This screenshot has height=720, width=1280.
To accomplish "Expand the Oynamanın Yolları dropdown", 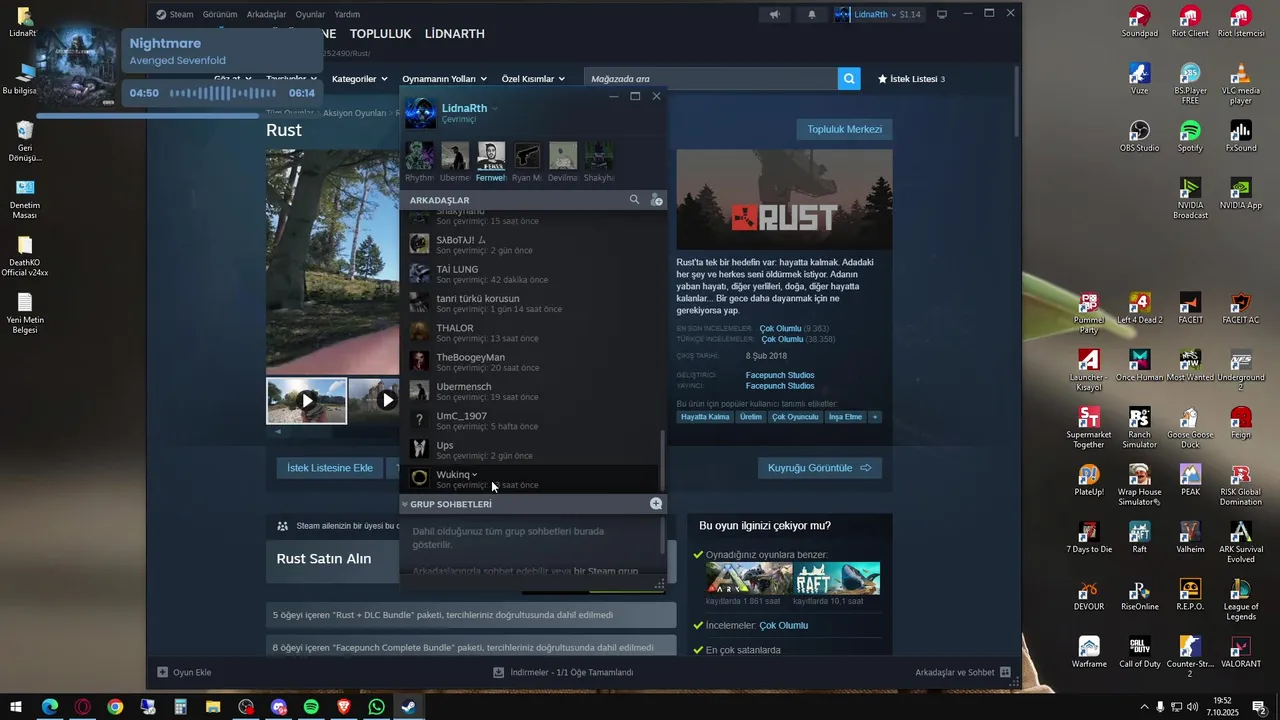I will coord(444,79).
